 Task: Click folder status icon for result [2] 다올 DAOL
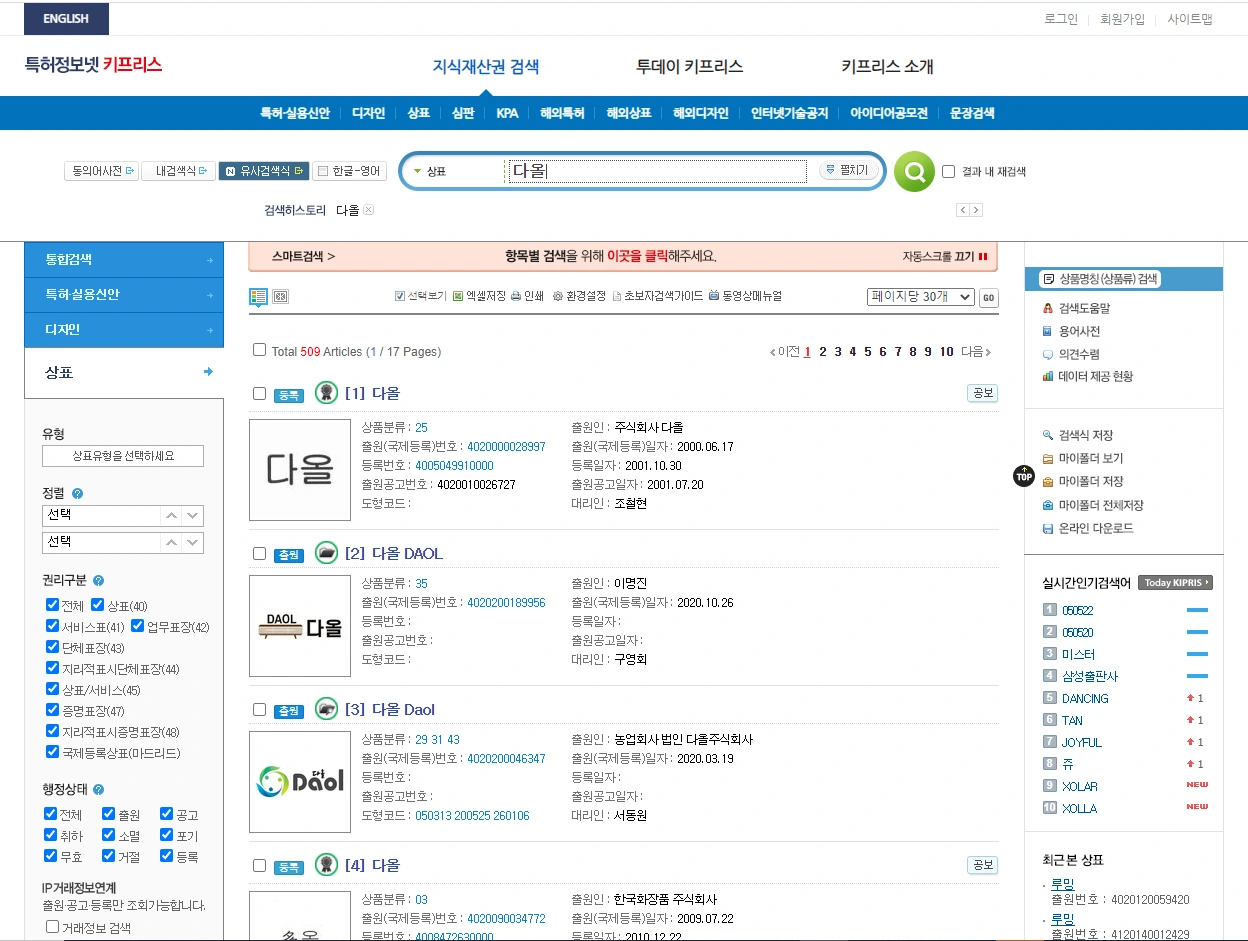(x=326, y=553)
